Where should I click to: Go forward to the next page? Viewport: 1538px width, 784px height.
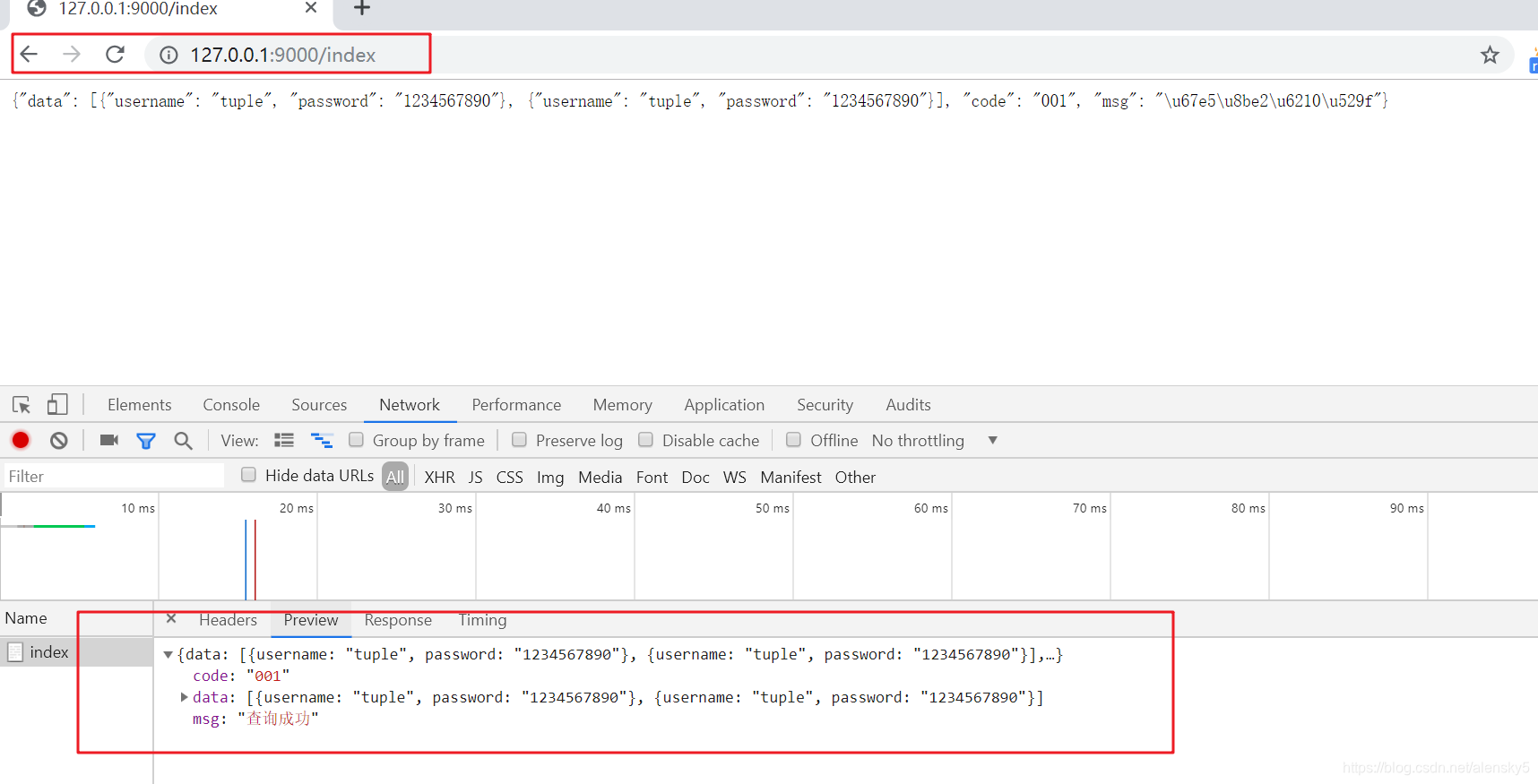(x=72, y=55)
